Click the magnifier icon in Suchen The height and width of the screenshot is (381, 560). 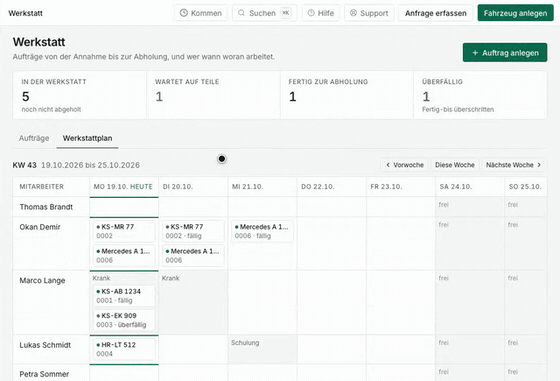pos(241,13)
